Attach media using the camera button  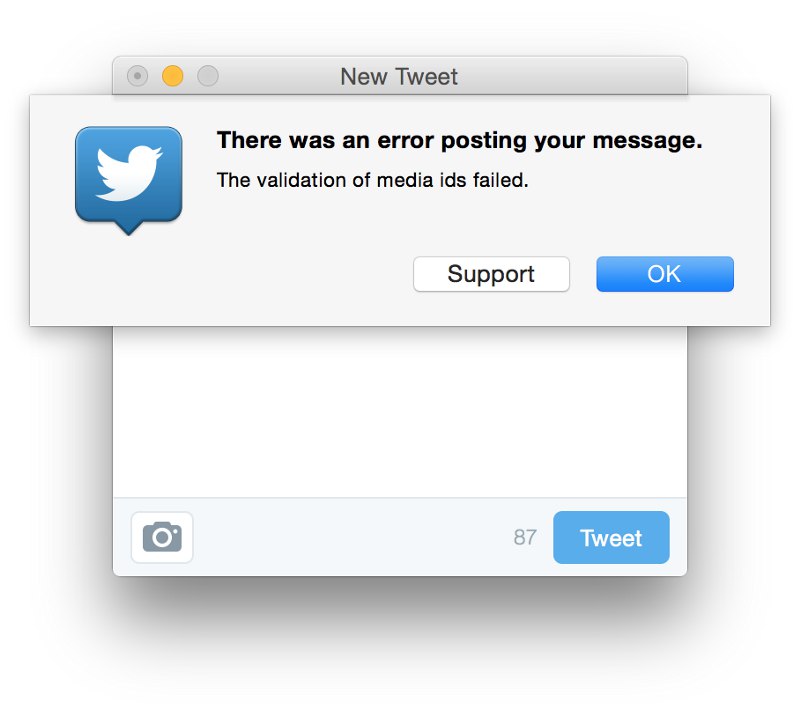pyautogui.click(x=162, y=537)
